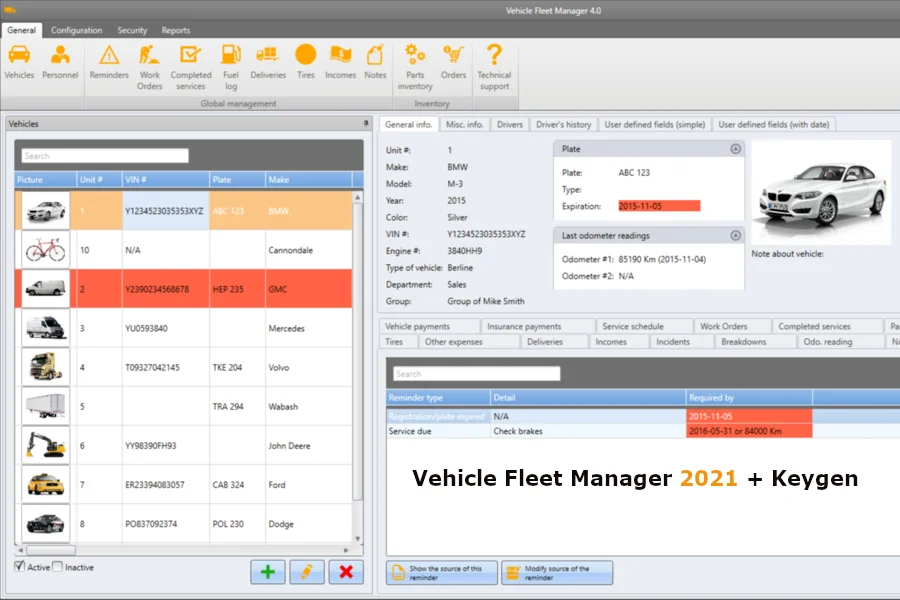Switch to the Configuration ribbon tab
Viewport: 900px width, 600px height.
pyautogui.click(x=76, y=30)
